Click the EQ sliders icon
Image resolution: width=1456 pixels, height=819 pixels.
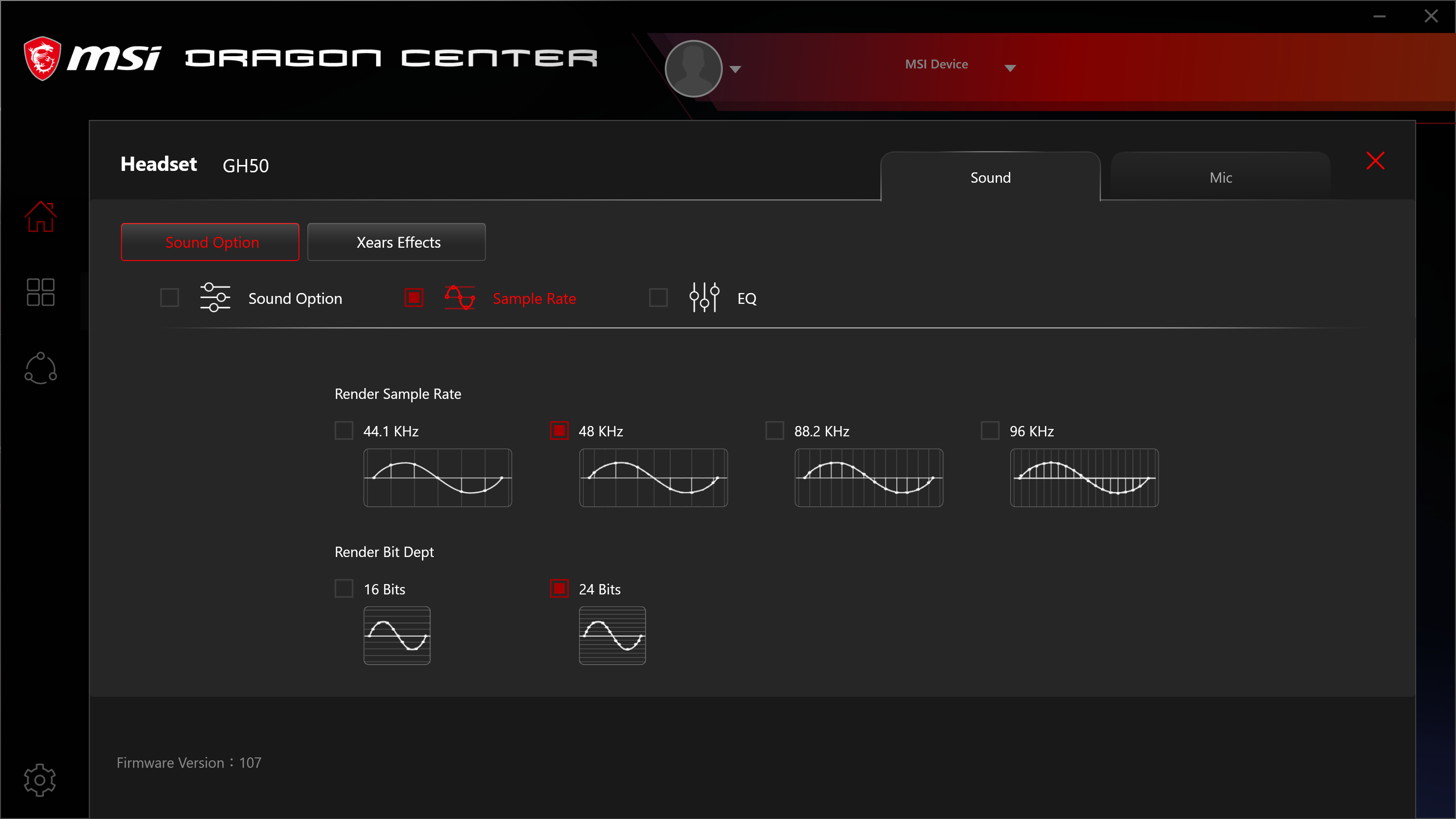(x=704, y=298)
